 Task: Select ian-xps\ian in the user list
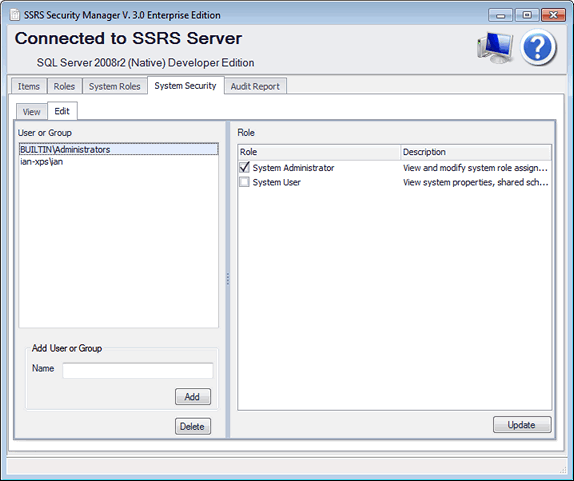pyautogui.click(x=119, y=161)
